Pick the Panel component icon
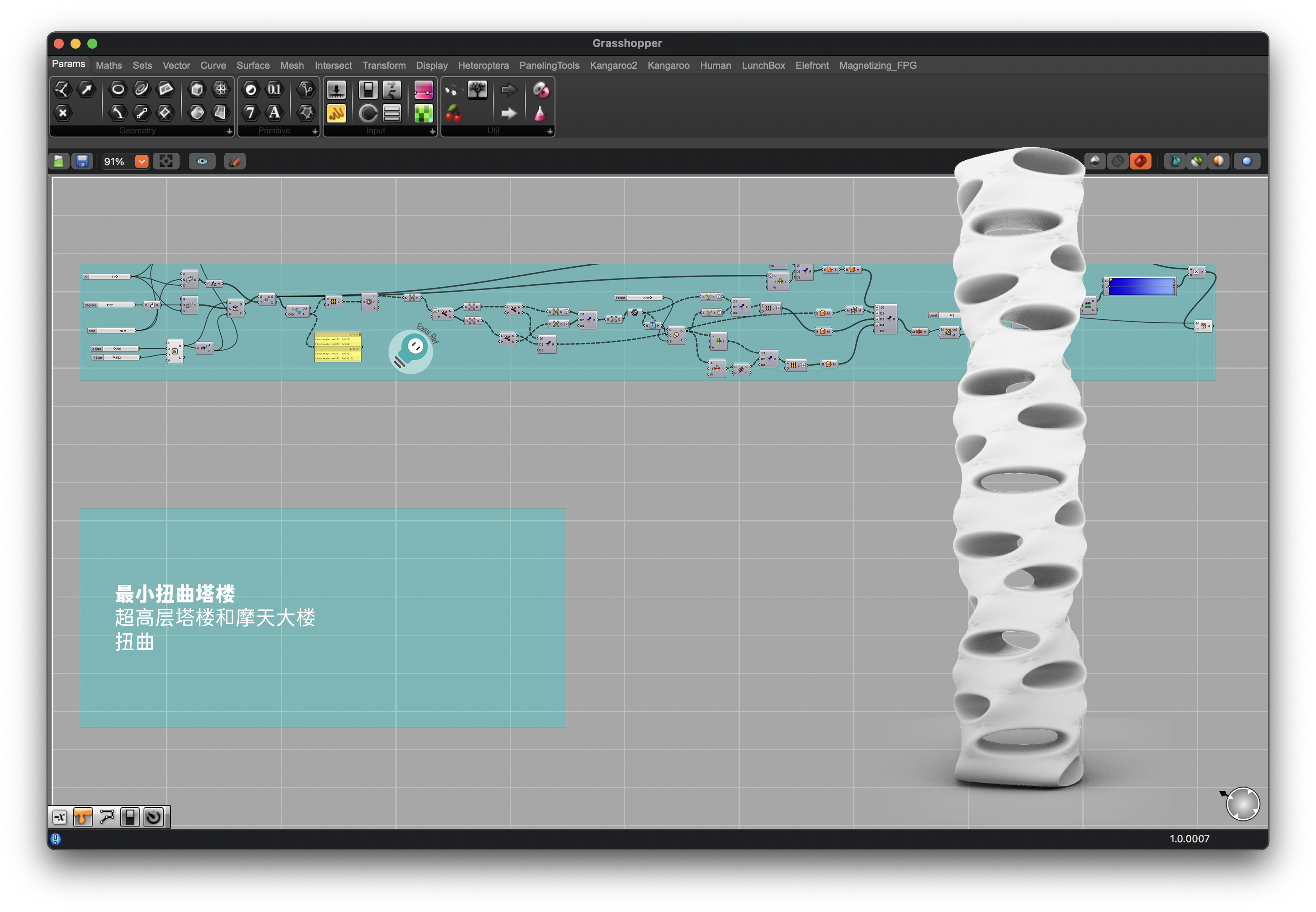The image size is (1316, 912). click(336, 113)
